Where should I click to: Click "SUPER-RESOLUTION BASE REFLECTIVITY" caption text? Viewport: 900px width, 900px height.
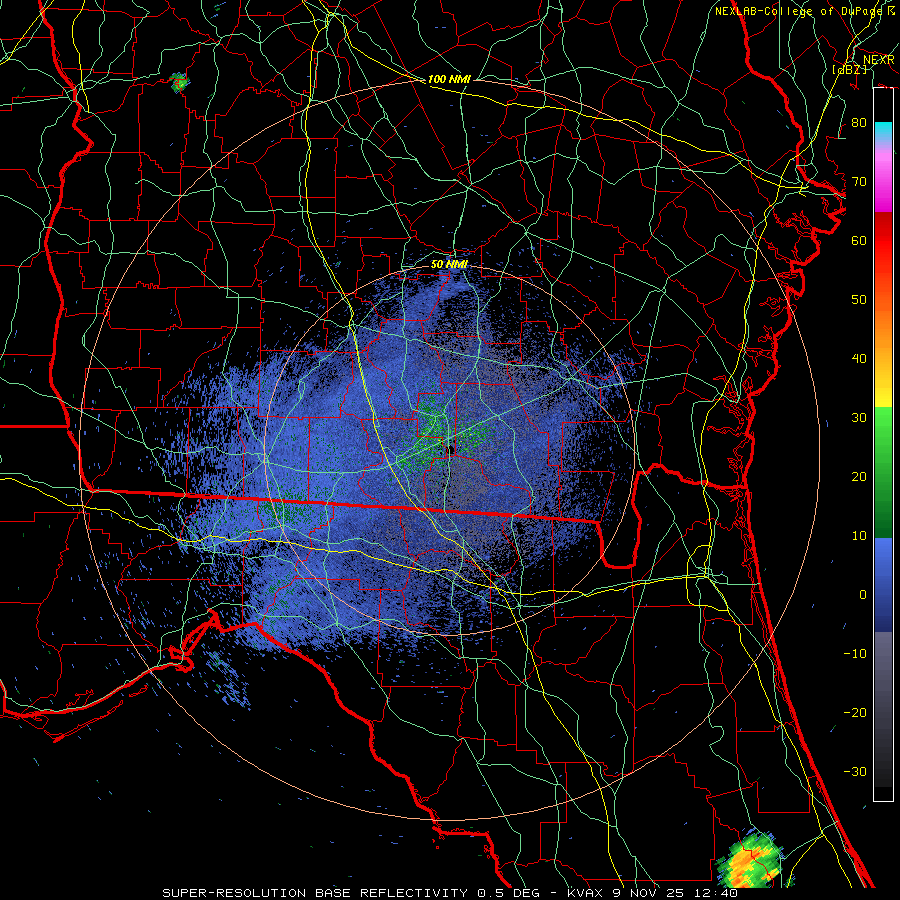tap(315, 893)
